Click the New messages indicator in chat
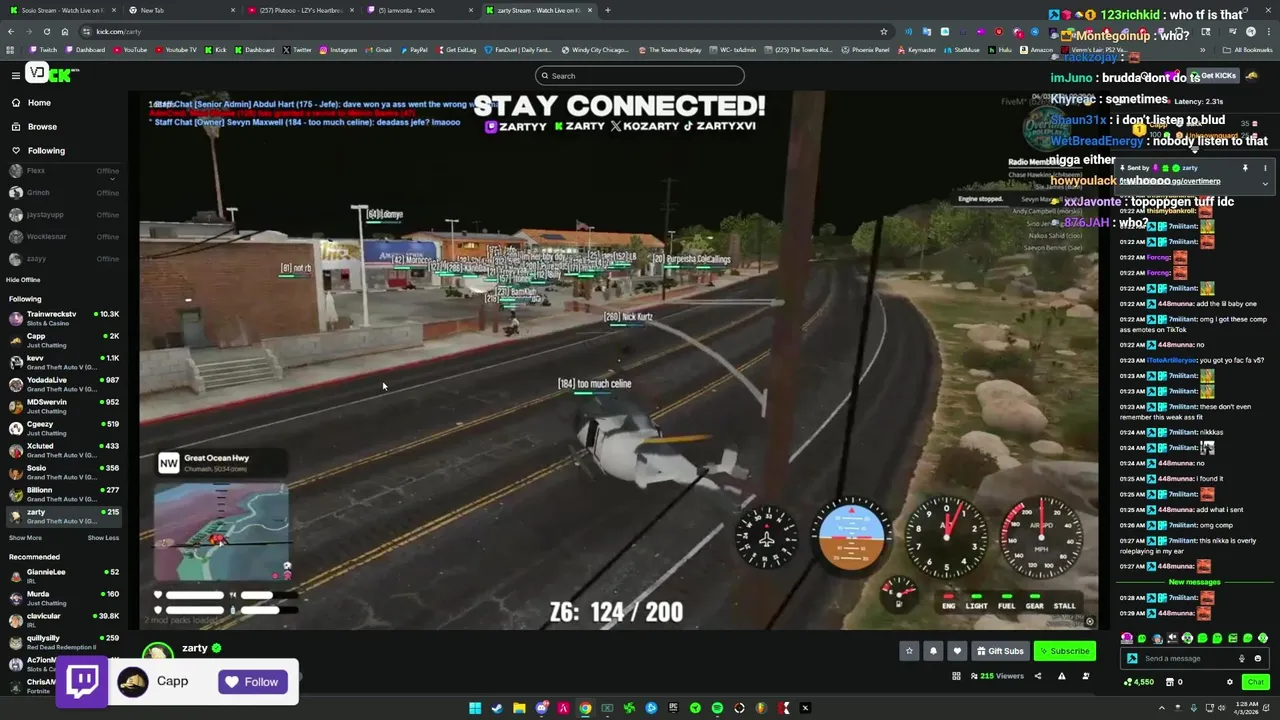This screenshot has width=1280, height=720. (x=1194, y=582)
